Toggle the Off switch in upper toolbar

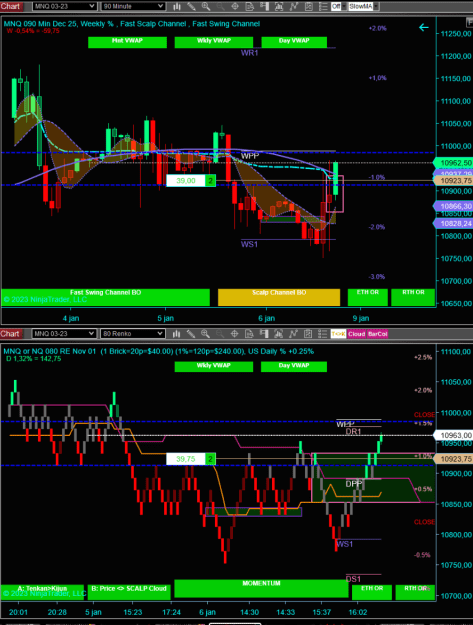coord(338,6)
